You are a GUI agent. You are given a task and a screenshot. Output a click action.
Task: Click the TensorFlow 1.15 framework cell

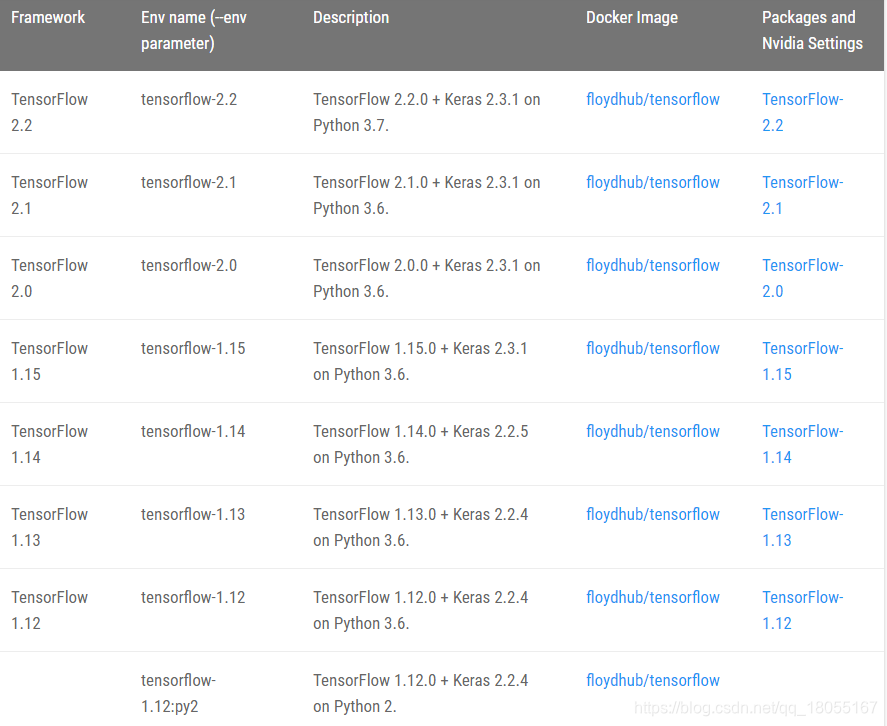50,361
